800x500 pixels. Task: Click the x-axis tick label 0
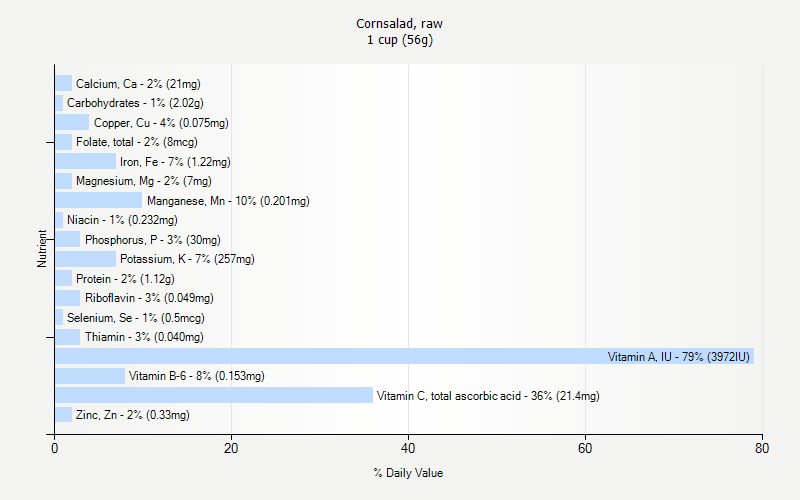pos(55,448)
